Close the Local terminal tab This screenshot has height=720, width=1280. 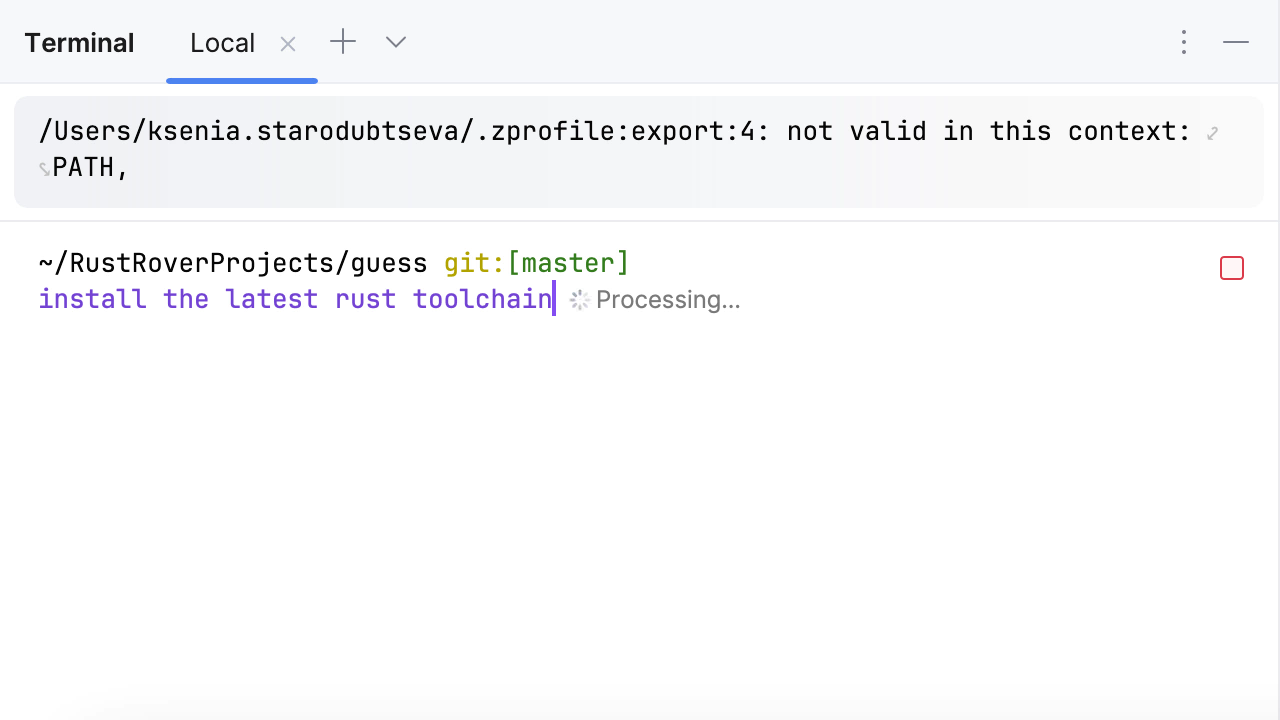coord(288,44)
